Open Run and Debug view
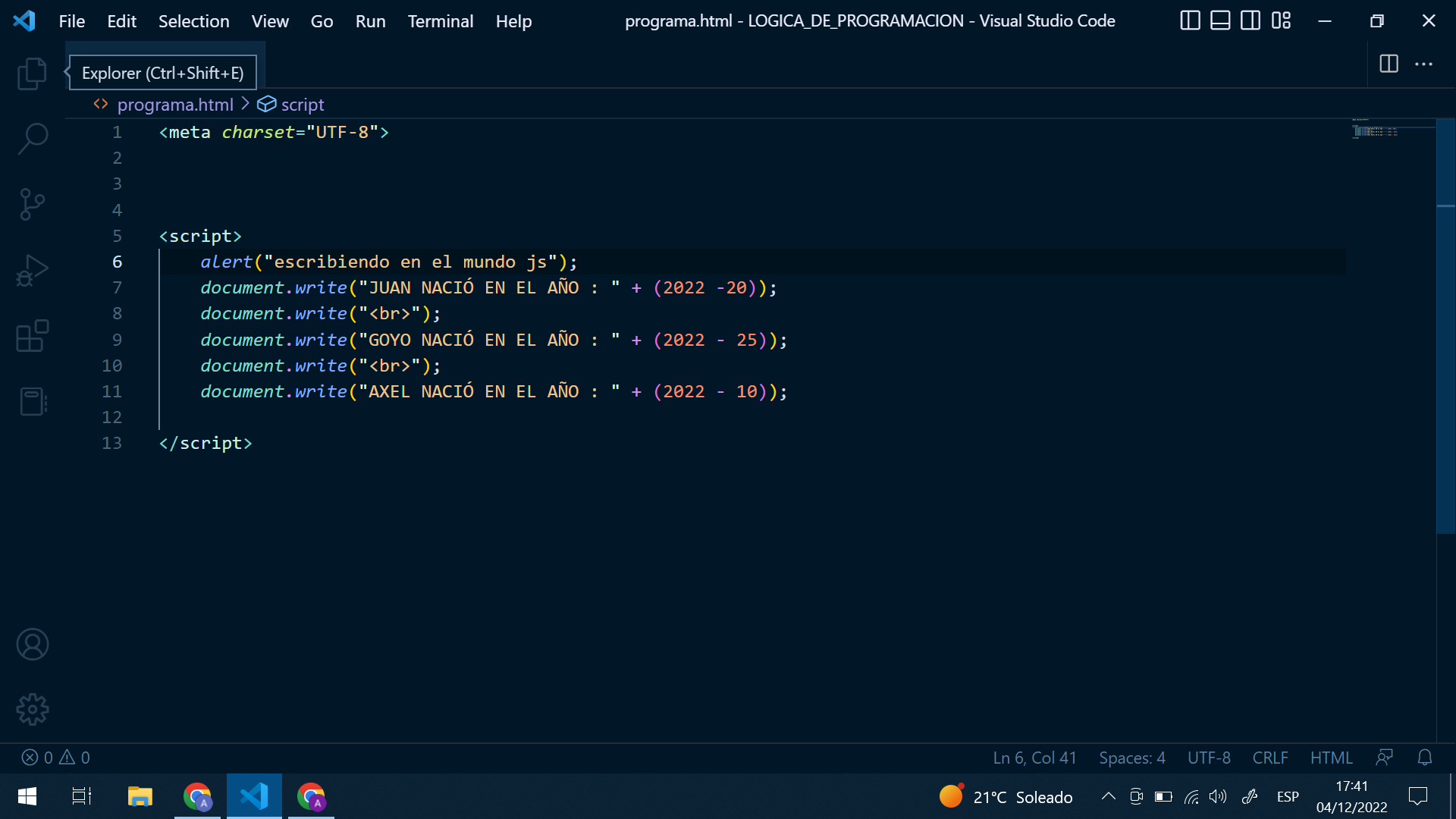 click(32, 270)
